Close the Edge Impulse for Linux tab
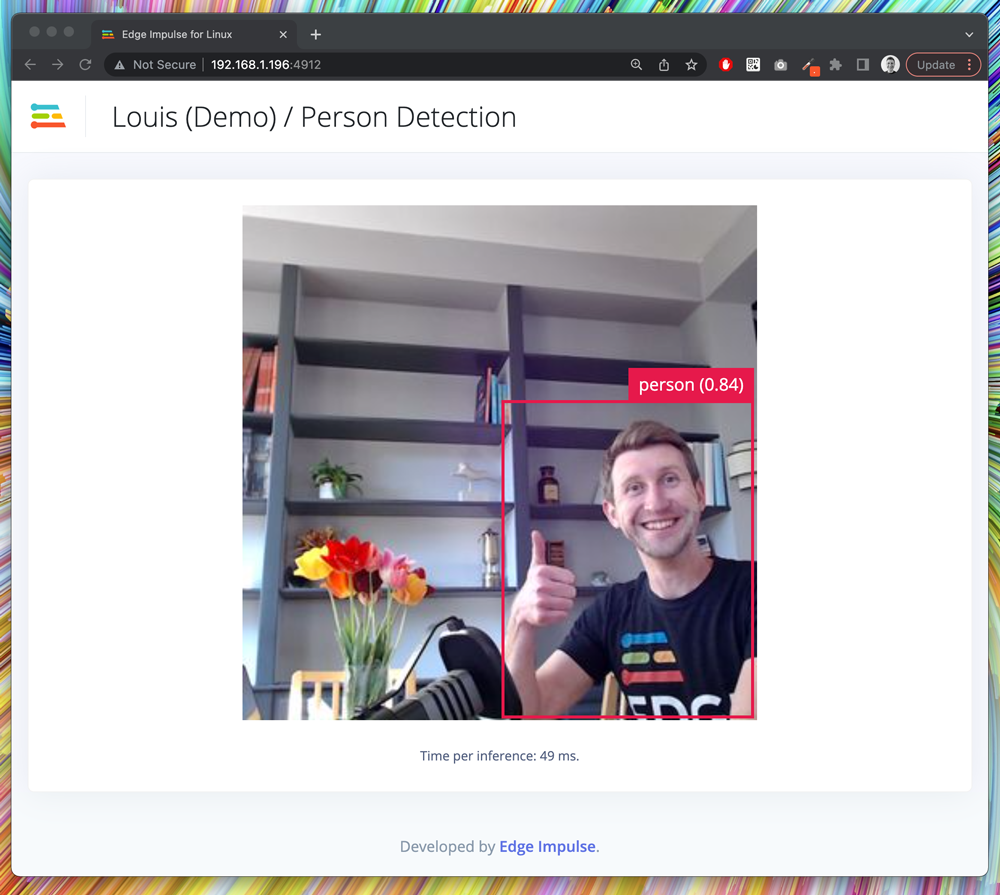The image size is (1000, 895). [x=283, y=34]
